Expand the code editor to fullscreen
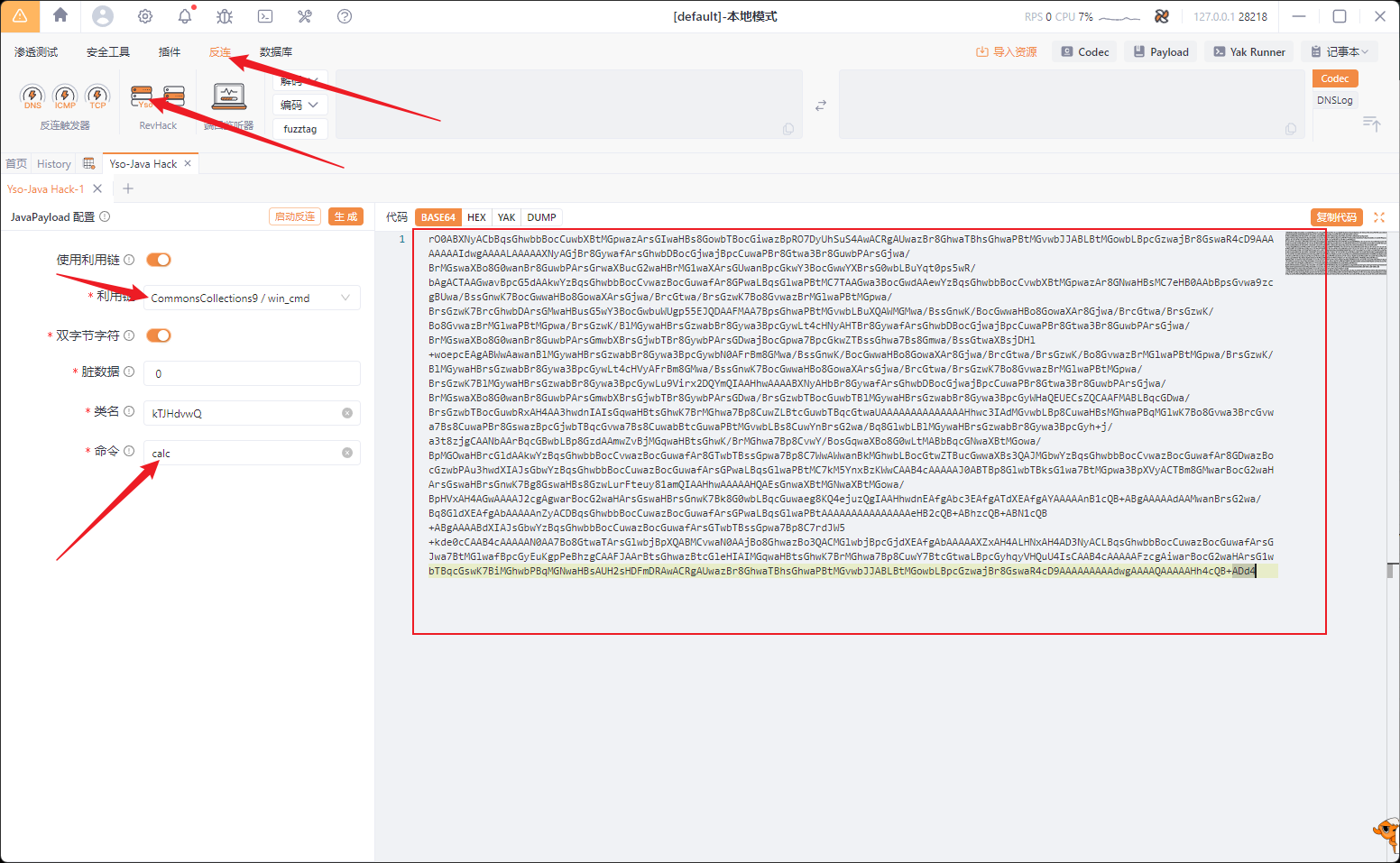The height and width of the screenshot is (863, 1400). coord(1379,217)
